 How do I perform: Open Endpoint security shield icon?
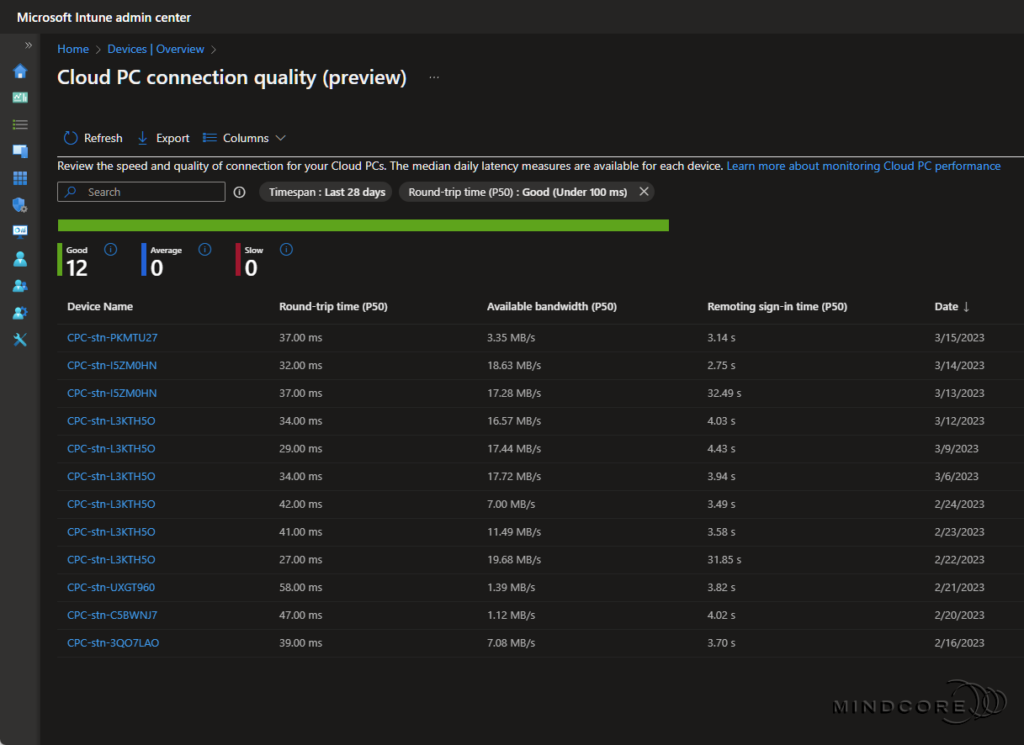[19, 204]
